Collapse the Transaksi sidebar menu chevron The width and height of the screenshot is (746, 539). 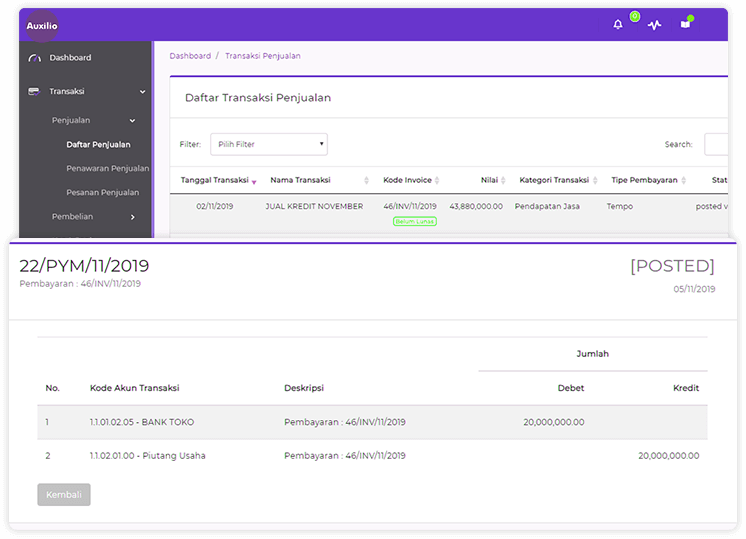coord(142,92)
